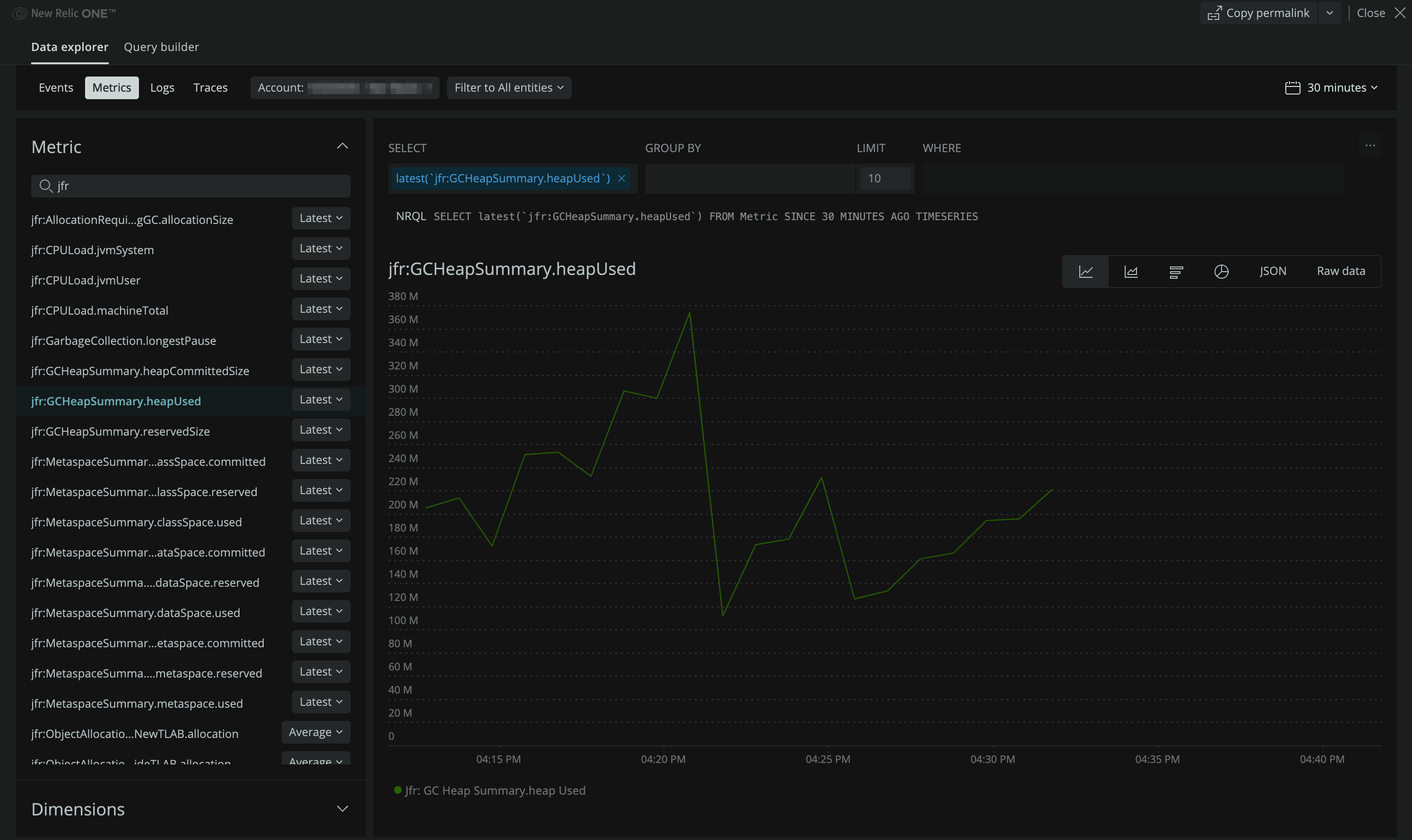Open the Raw data view
This screenshot has width=1412, height=840.
(x=1340, y=271)
